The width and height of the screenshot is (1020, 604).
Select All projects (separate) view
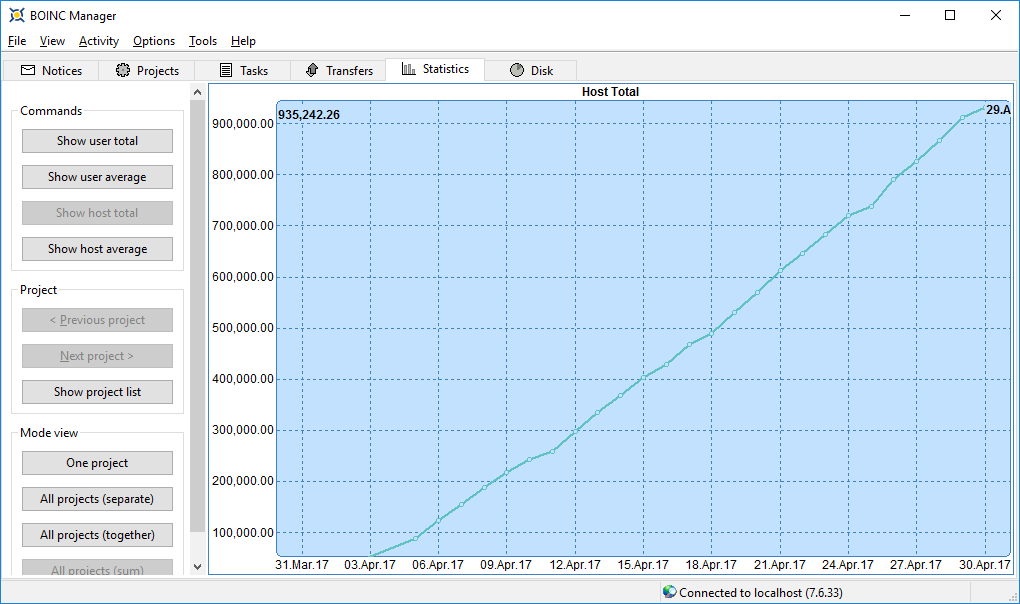[x=98, y=499]
